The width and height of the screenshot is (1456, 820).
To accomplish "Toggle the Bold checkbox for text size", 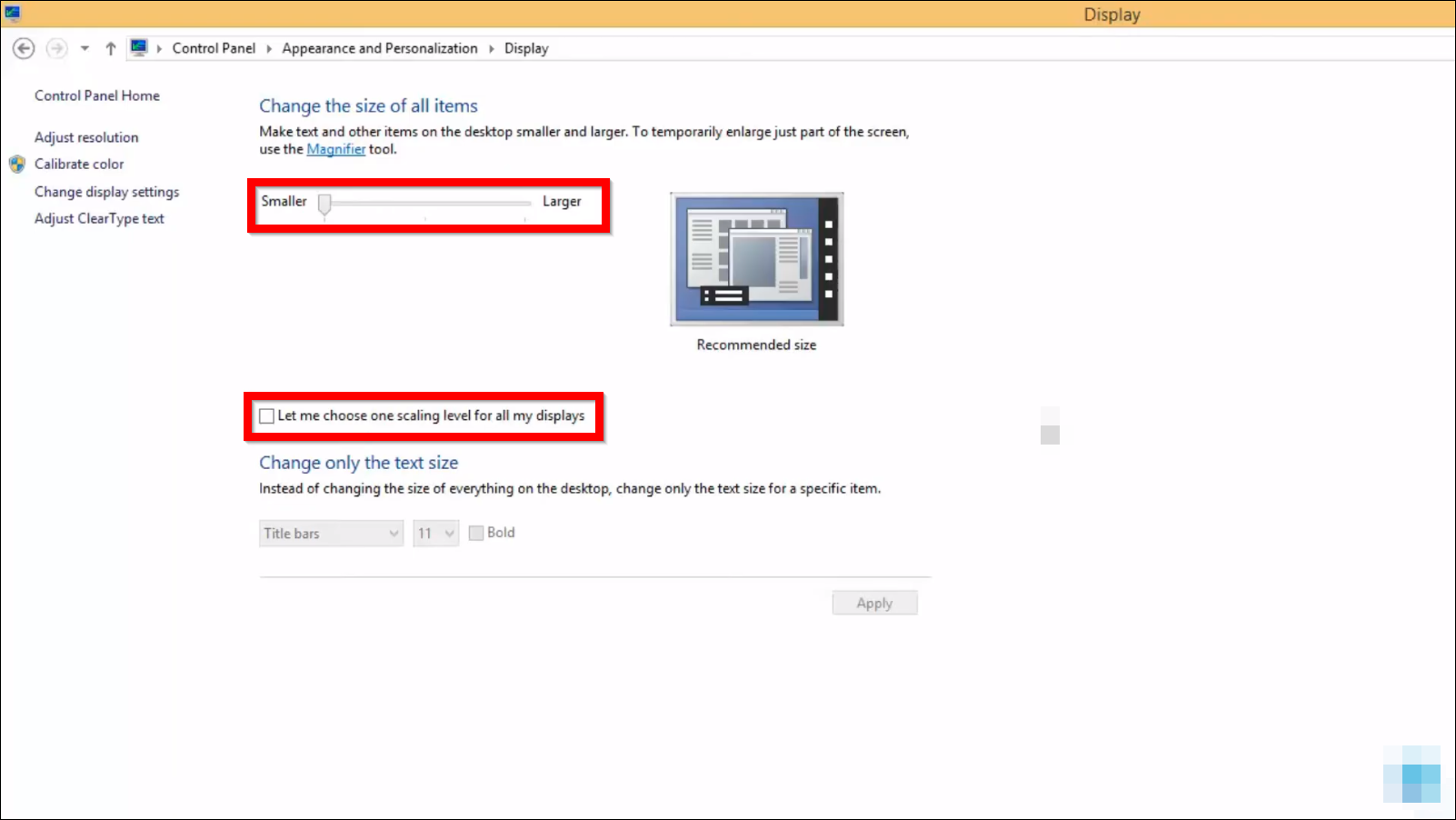I will pyautogui.click(x=476, y=533).
